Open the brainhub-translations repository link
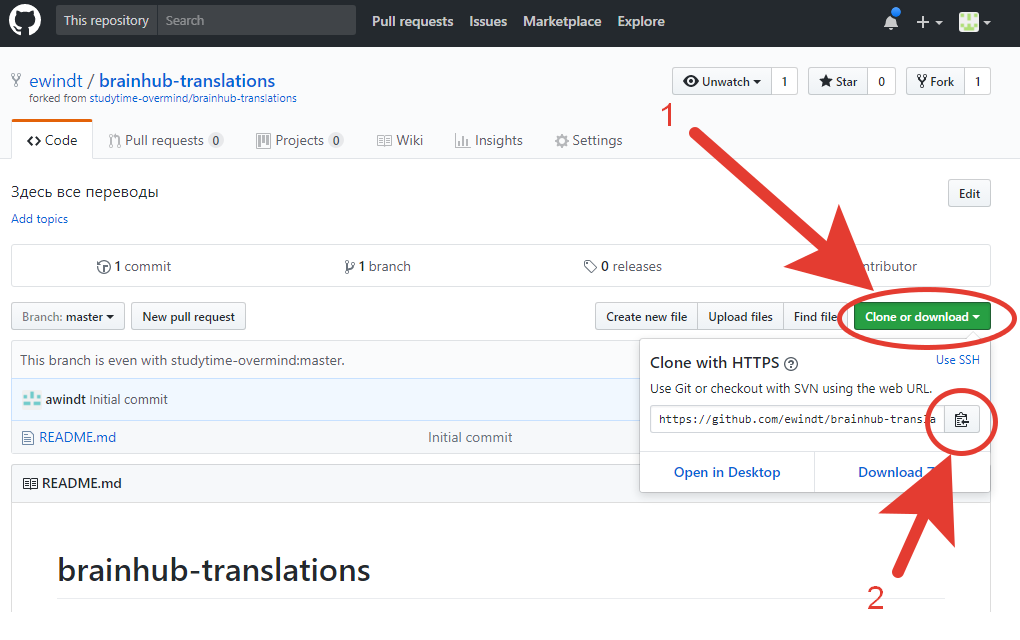 187,81
